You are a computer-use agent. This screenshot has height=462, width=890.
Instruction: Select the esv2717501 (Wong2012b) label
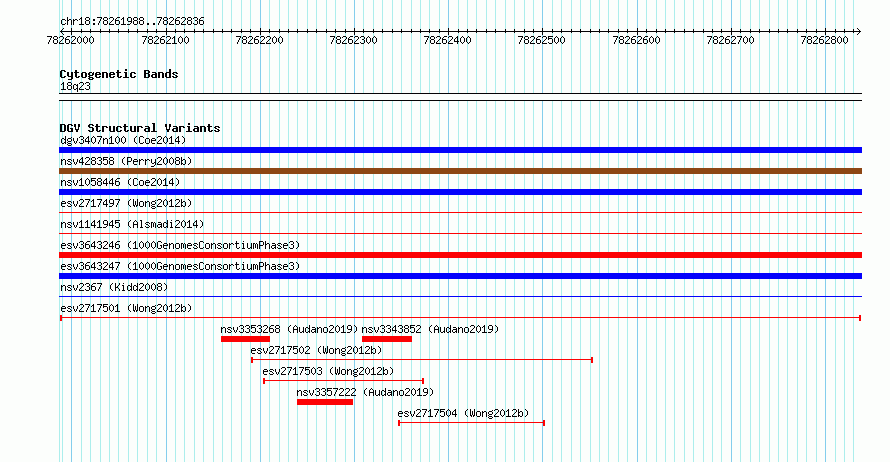tap(126, 308)
